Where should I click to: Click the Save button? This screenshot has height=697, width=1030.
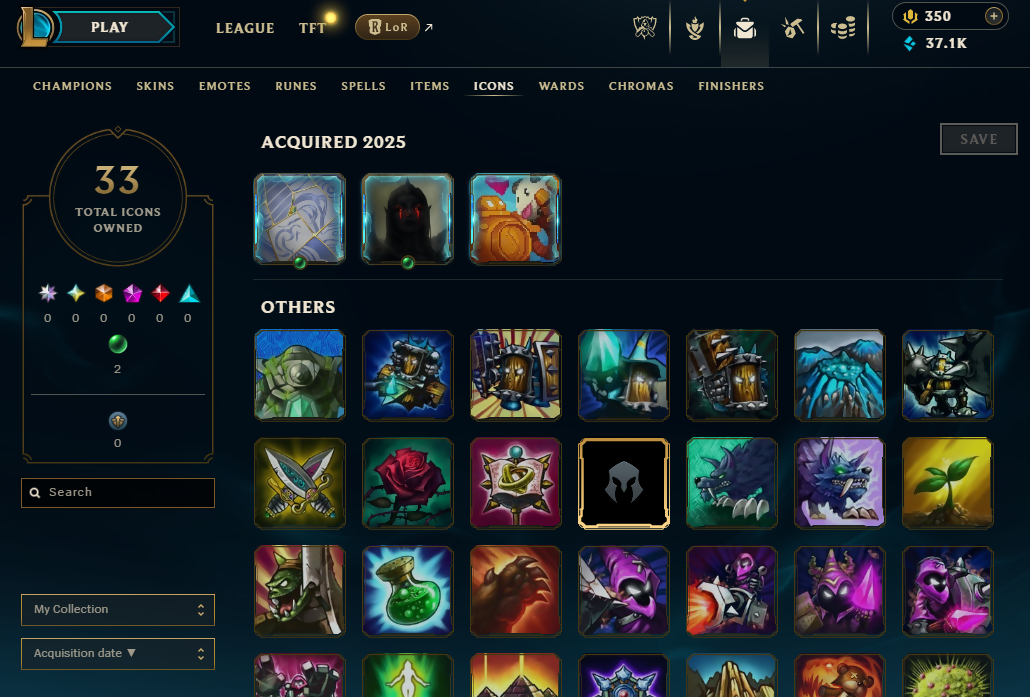979,139
